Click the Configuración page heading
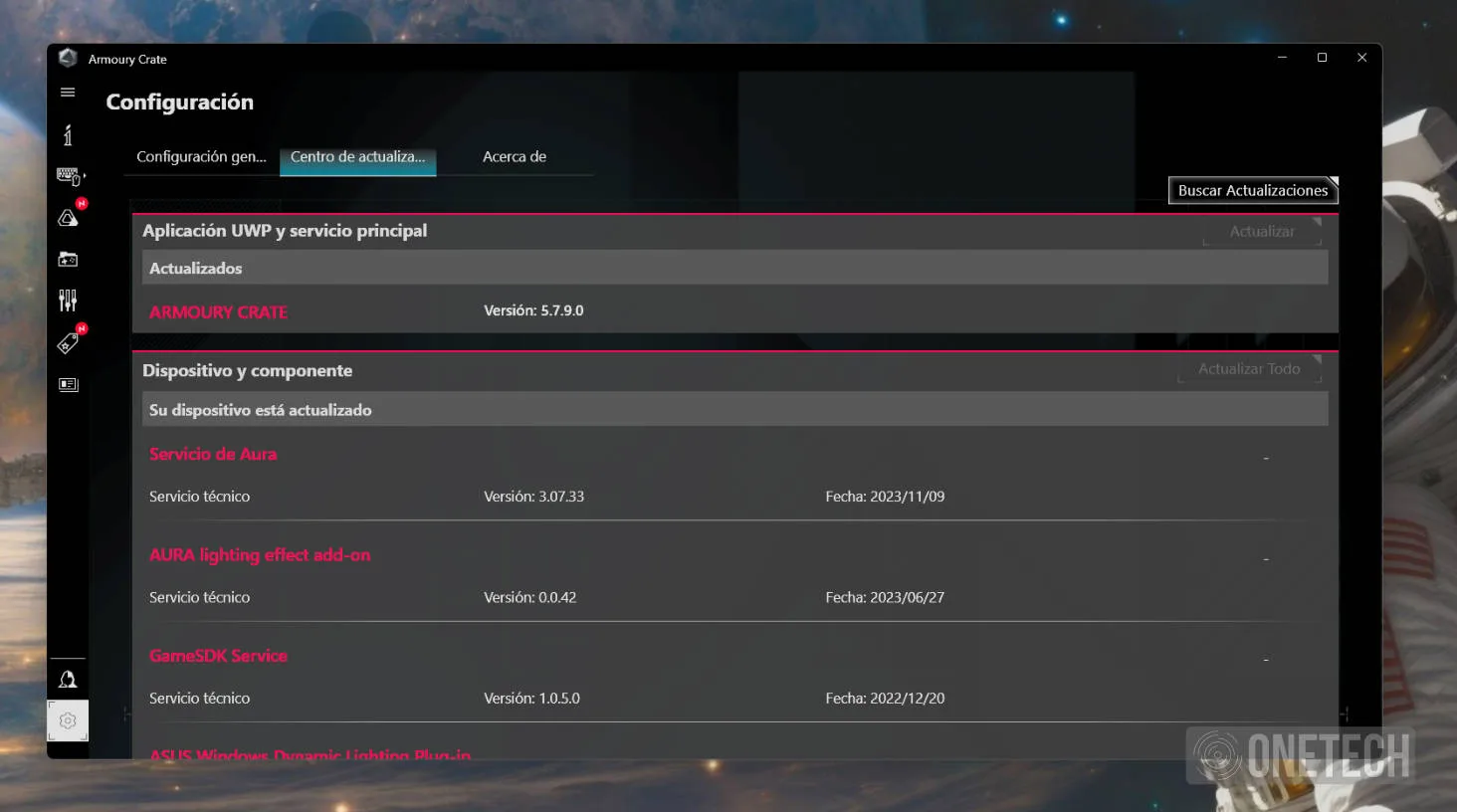The image size is (1457, 812). pyautogui.click(x=180, y=102)
